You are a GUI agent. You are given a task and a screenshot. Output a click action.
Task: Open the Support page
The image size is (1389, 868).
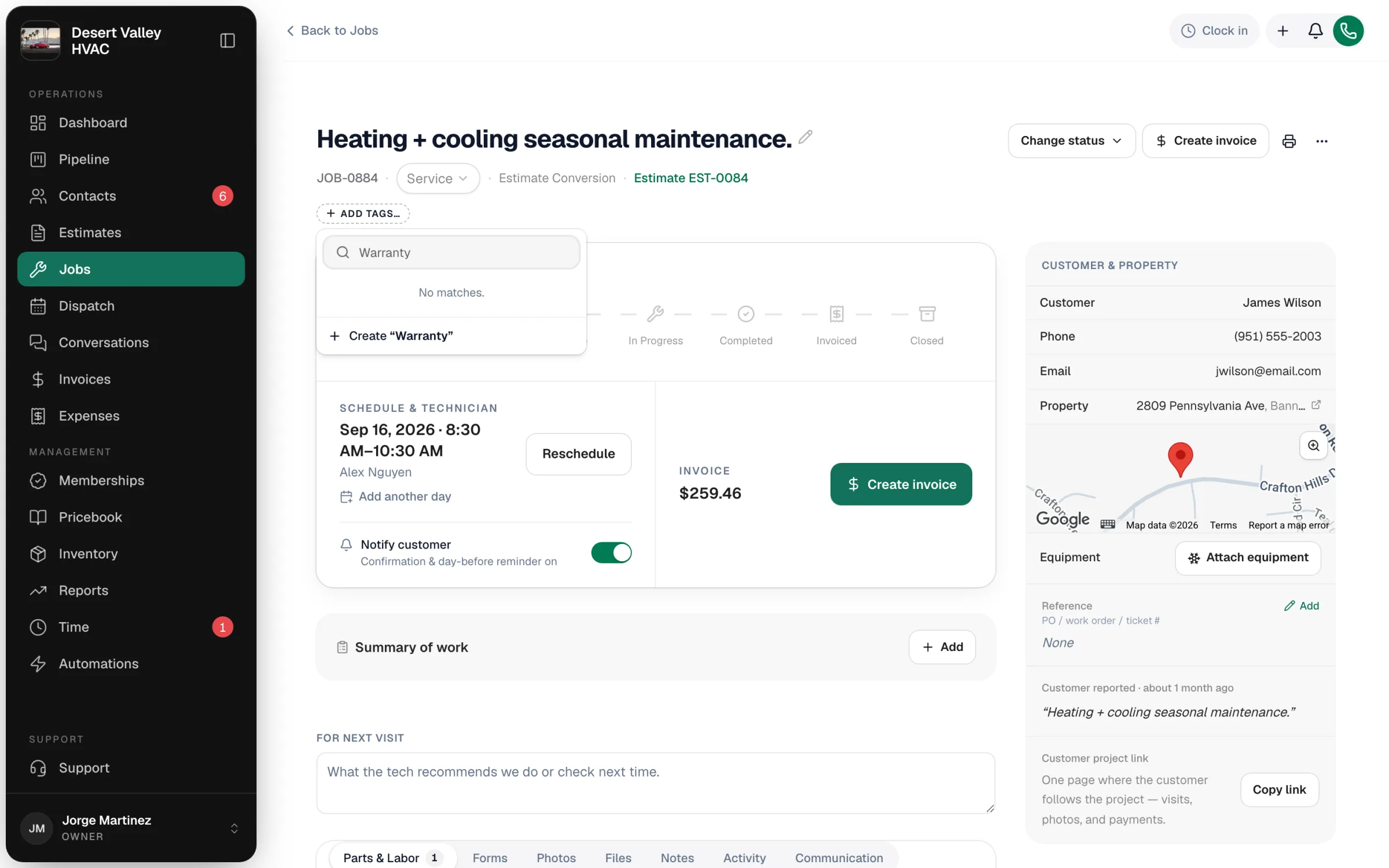(x=131, y=768)
